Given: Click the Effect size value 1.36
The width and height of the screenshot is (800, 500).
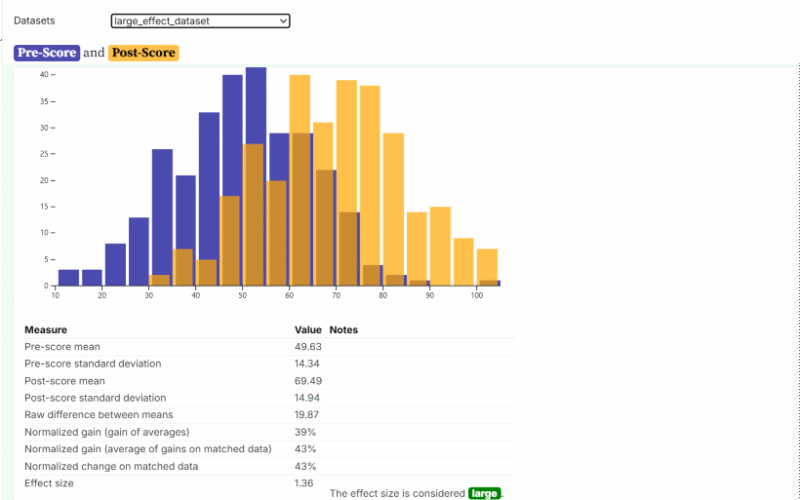Looking at the screenshot, I should point(304,483).
